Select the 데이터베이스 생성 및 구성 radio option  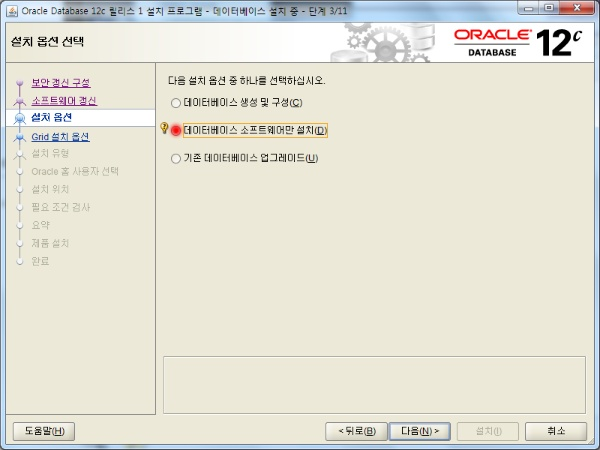pos(176,103)
